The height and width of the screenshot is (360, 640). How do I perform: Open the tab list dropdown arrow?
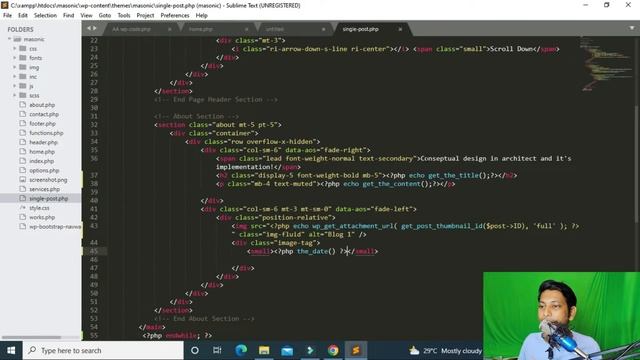pos(632,28)
